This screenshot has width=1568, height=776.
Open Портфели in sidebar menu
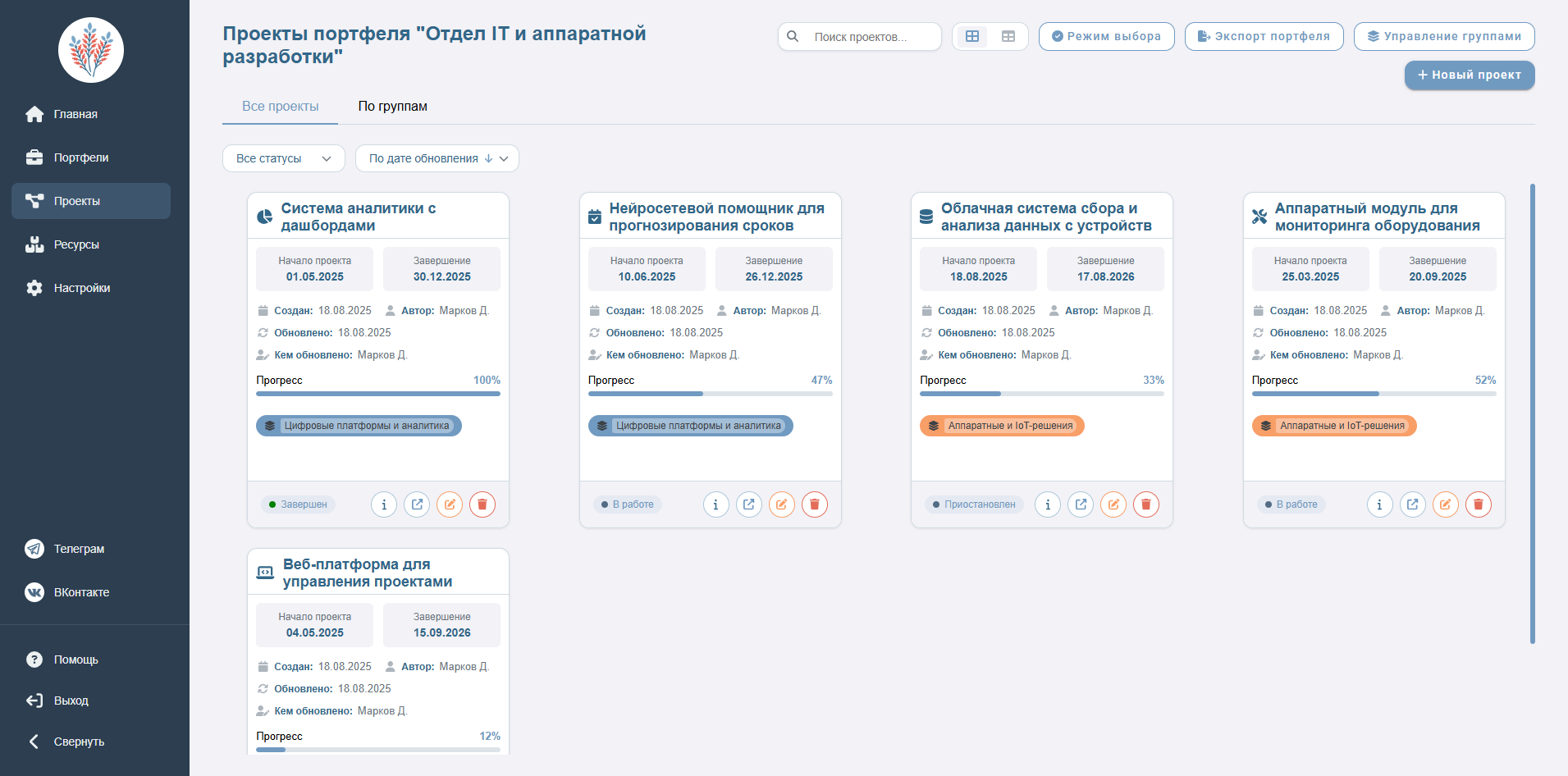[80, 157]
